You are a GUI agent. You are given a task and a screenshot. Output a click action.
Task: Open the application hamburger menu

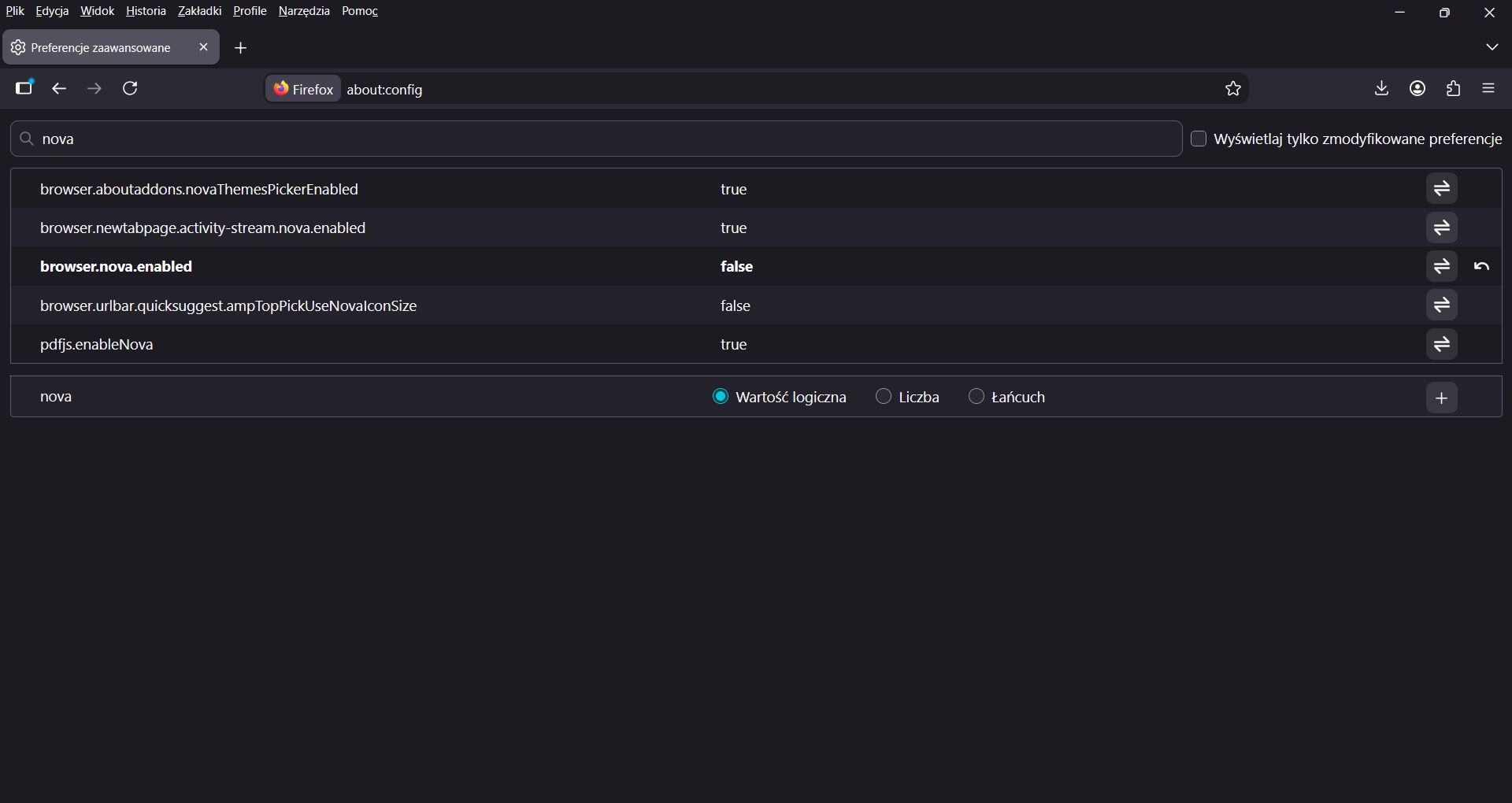(1488, 88)
